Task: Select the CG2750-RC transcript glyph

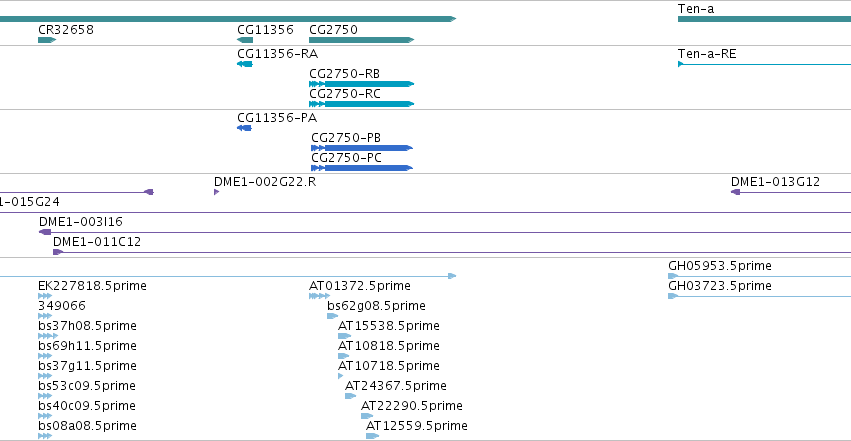Action: [x=361, y=104]
